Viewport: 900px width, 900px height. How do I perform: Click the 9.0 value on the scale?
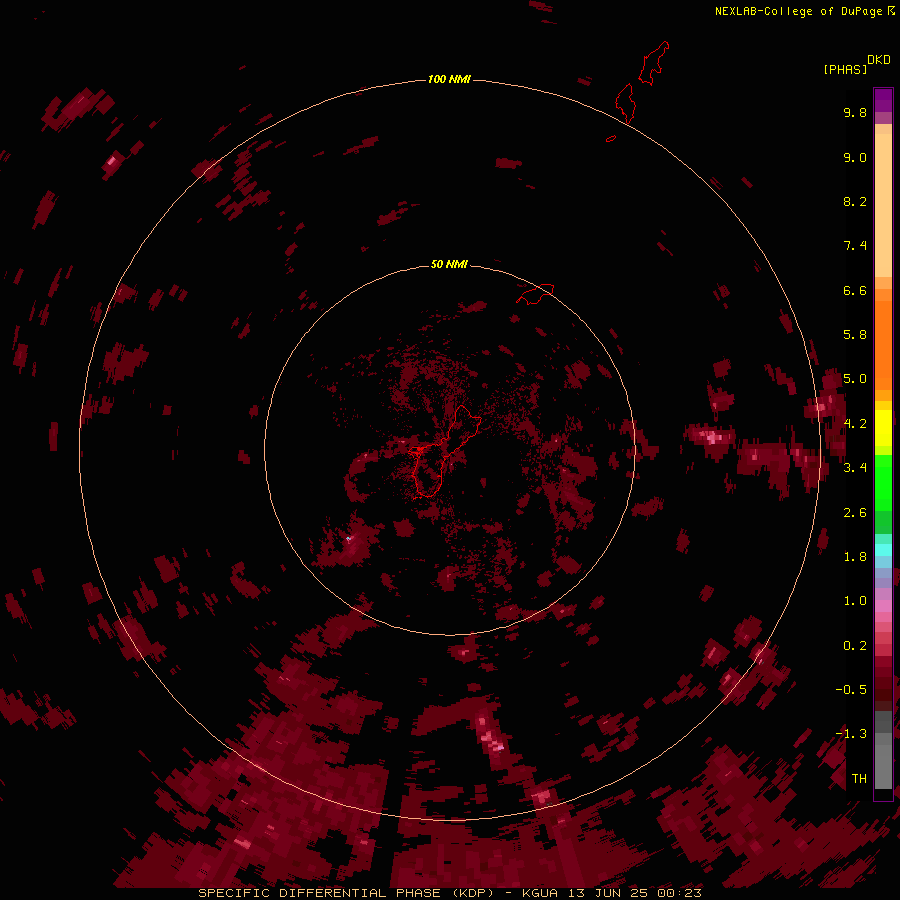coord(855,157)
